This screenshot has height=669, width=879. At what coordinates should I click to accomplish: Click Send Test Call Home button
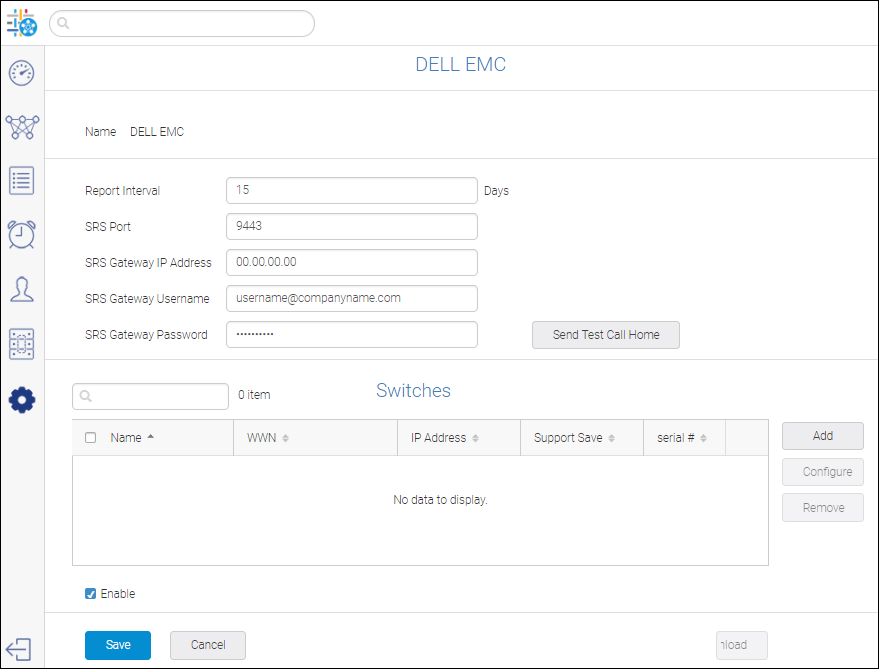[606, 335]
